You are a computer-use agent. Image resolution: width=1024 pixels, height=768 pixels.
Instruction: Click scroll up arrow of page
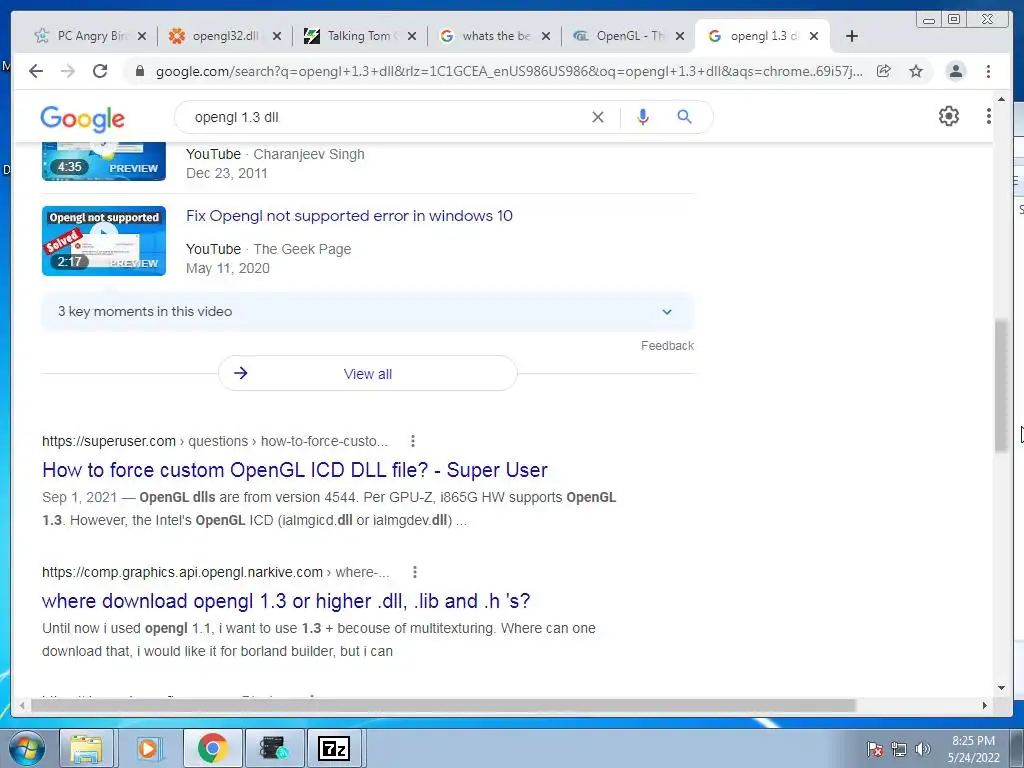pyautogui.click(x=1001, y=99)
